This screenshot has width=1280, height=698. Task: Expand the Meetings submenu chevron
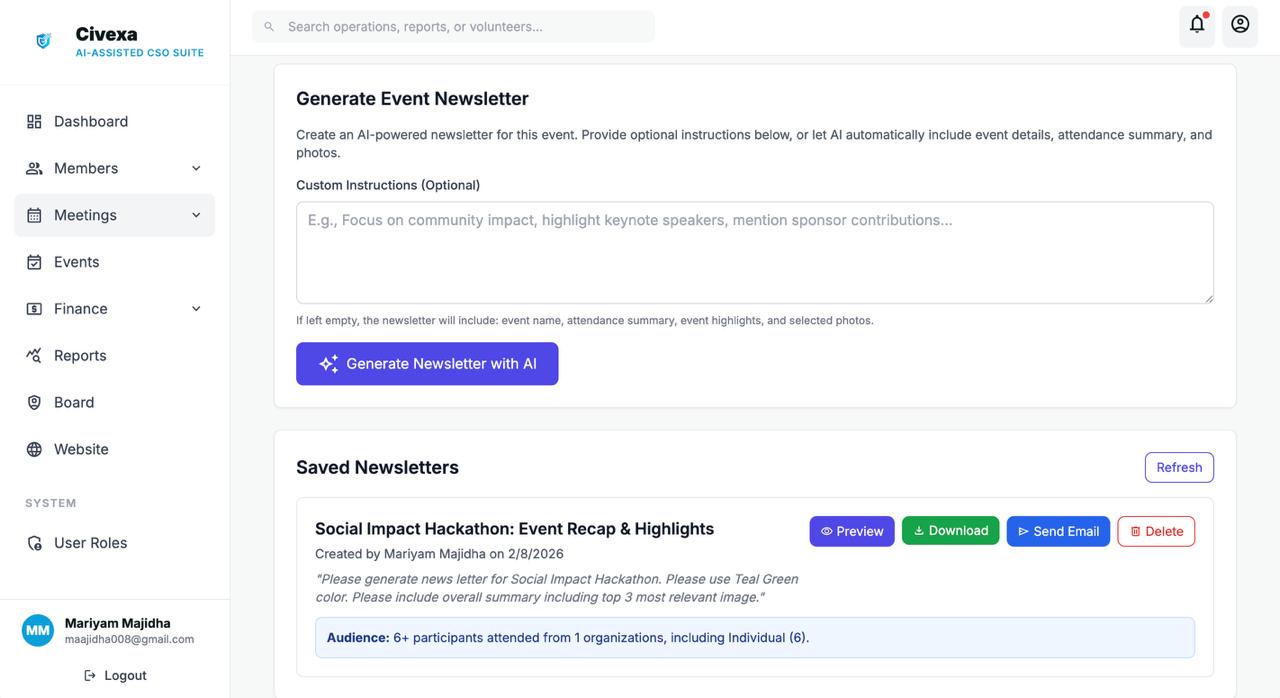pyautogui.click(x=196, y=215)
